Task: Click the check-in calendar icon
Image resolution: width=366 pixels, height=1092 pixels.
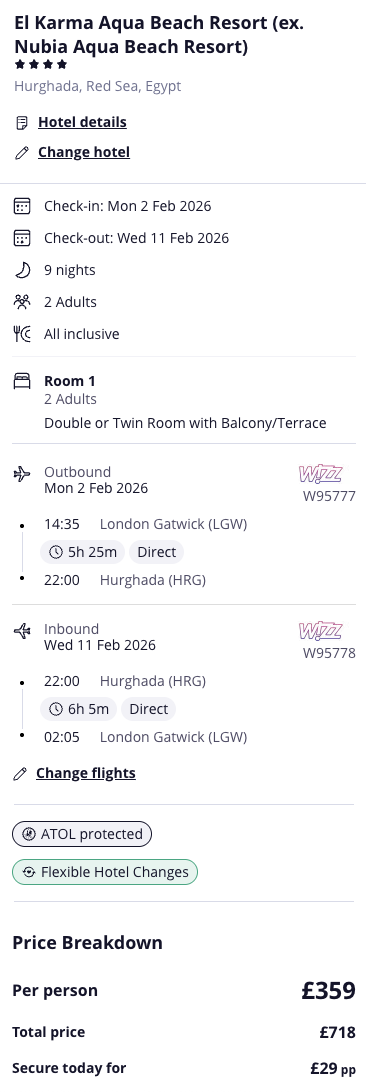Action: pos(22,206)
